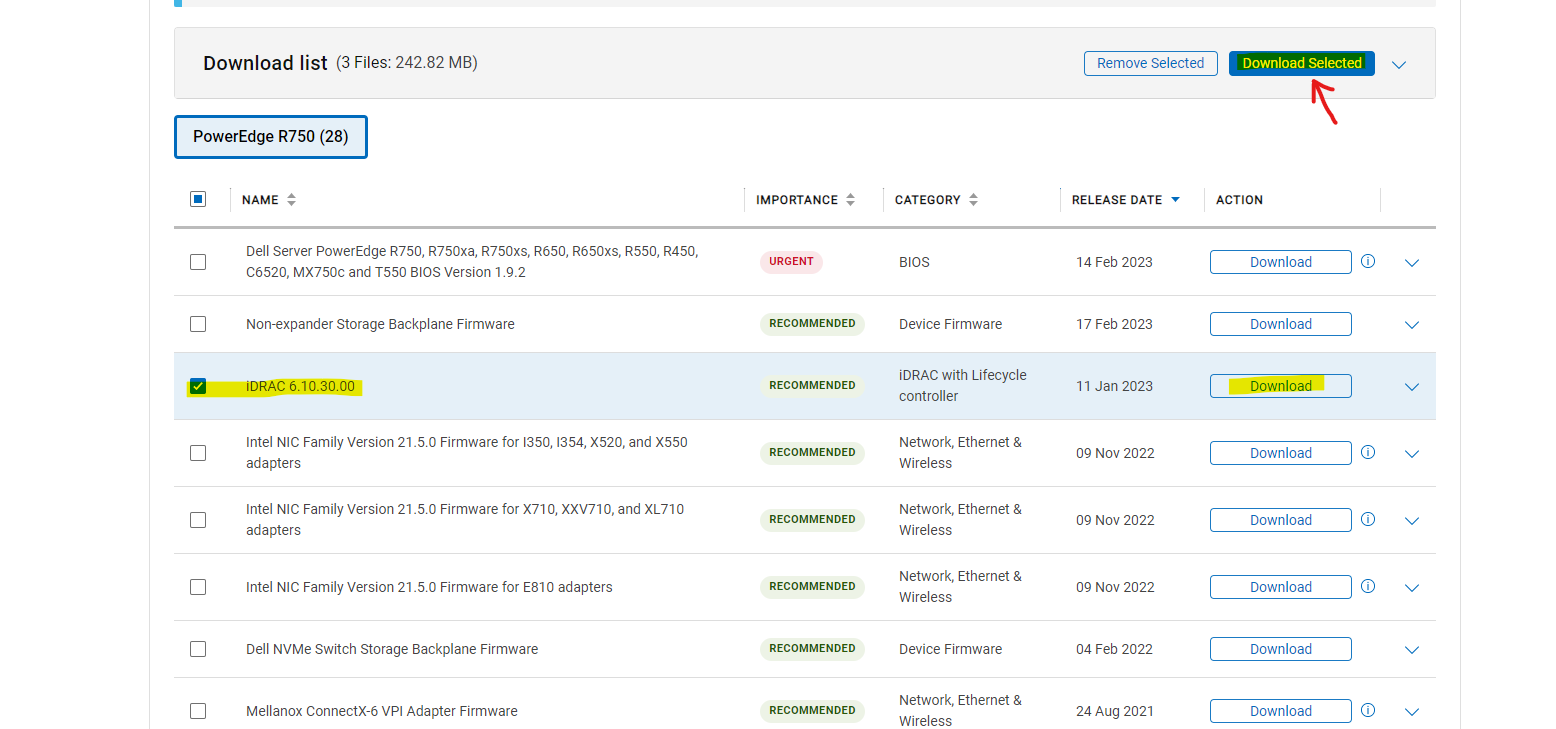Download Dell NVMe Switch Storage Backplane Firmware
Viewport: 1556px width, 729px height.
[x=1281, y=649]
